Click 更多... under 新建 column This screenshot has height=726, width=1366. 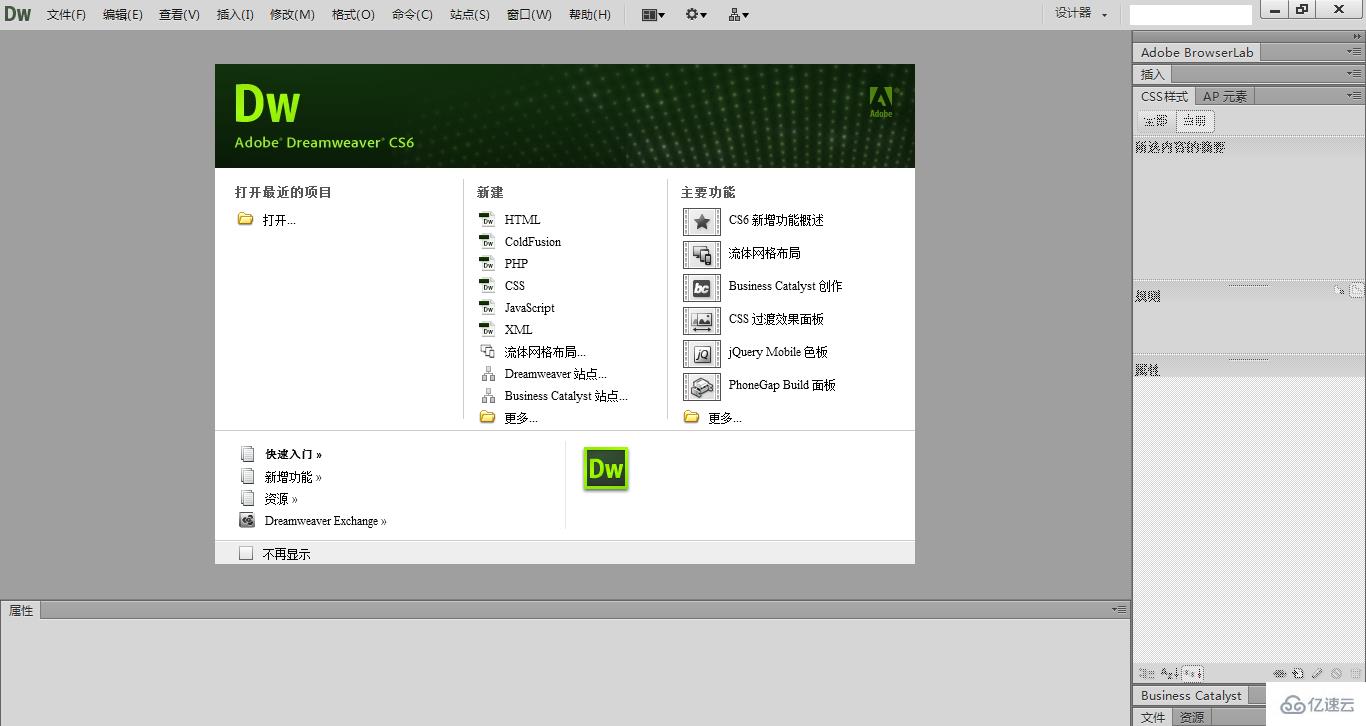click(x=521, y=418)
